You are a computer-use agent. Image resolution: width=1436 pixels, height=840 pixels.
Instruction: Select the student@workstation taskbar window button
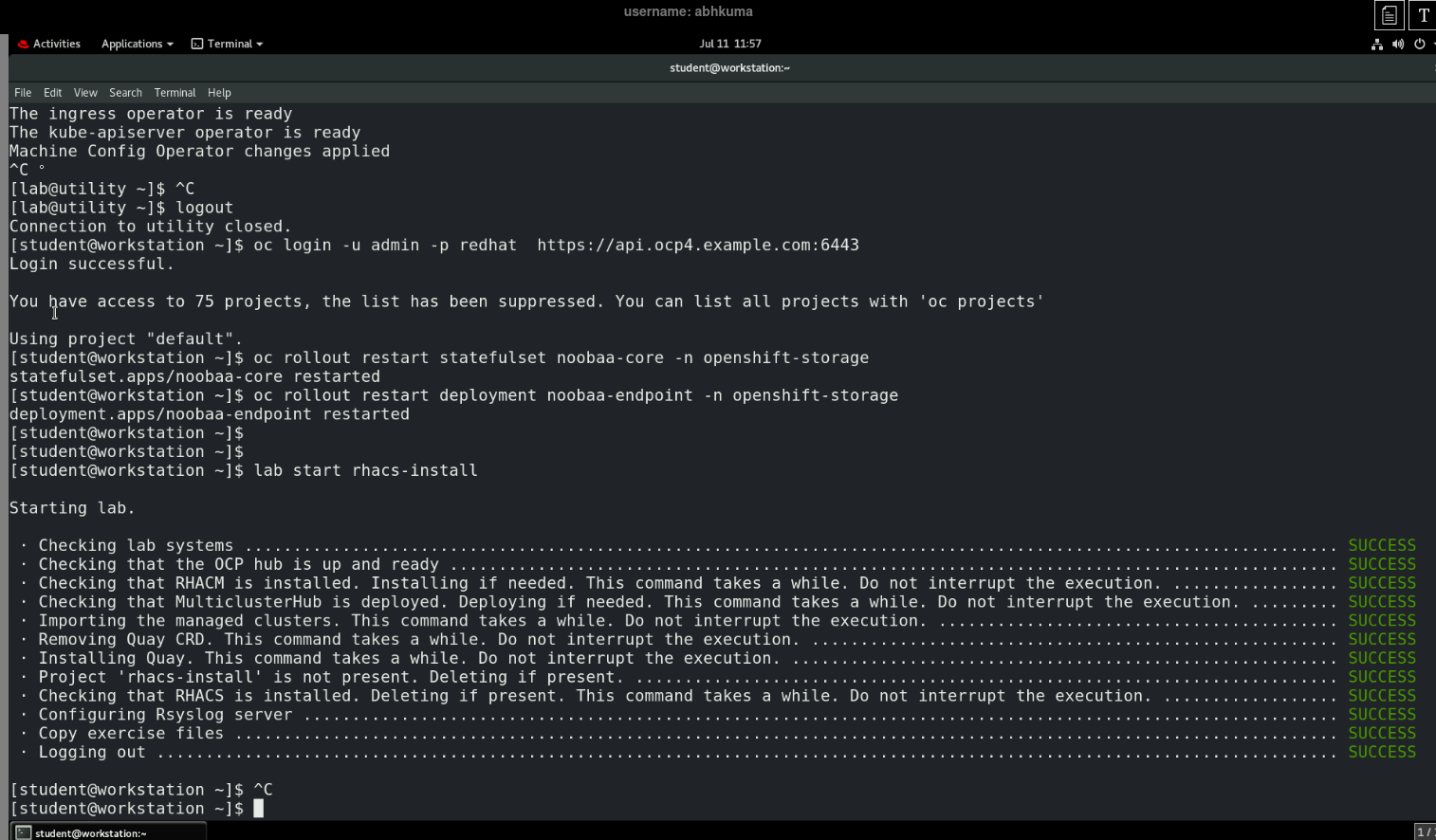point(109,832)
